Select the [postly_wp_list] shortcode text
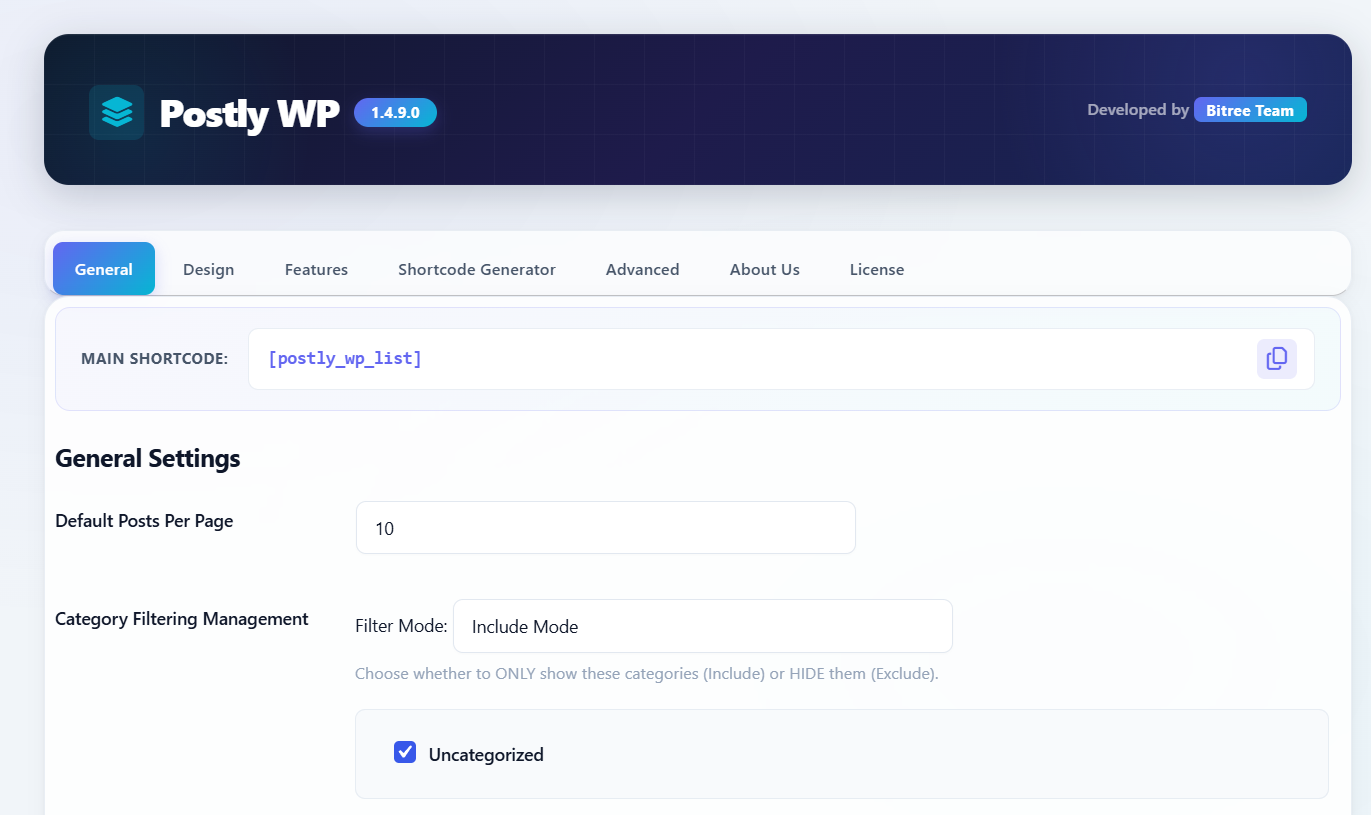This screenshot has height=815, width=1371. tap(345, 358)
